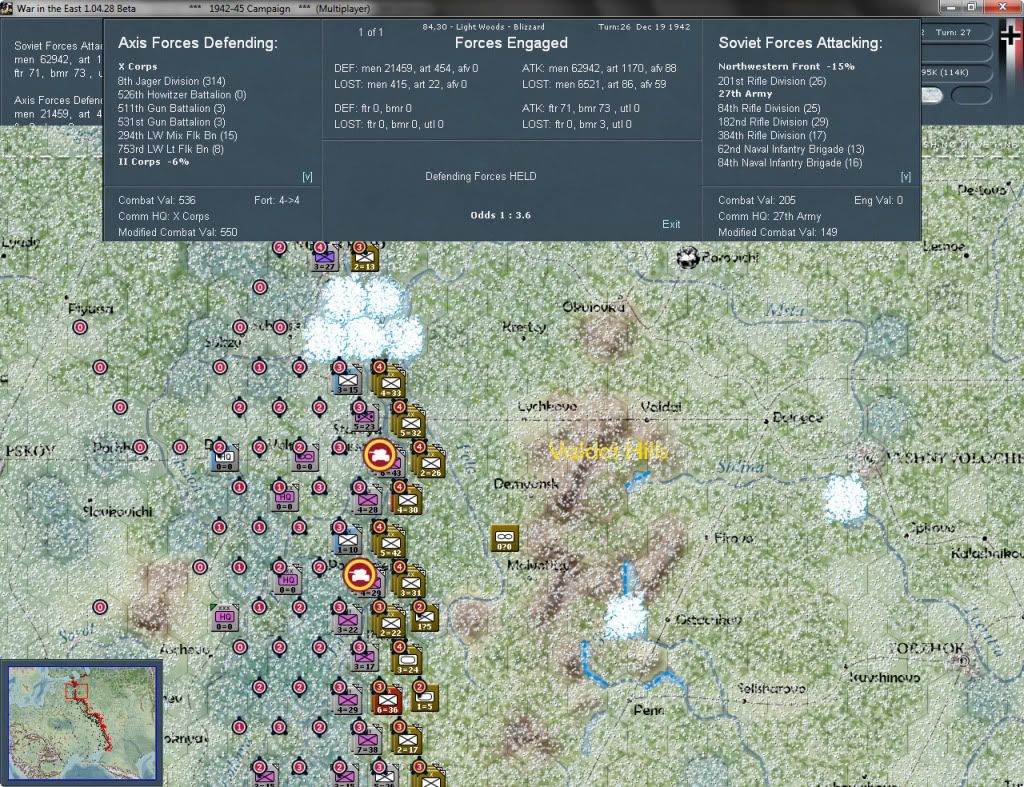
Task: Click the 'Turn:26 Dec 19 1942' date text
Action: click(644, 27)
